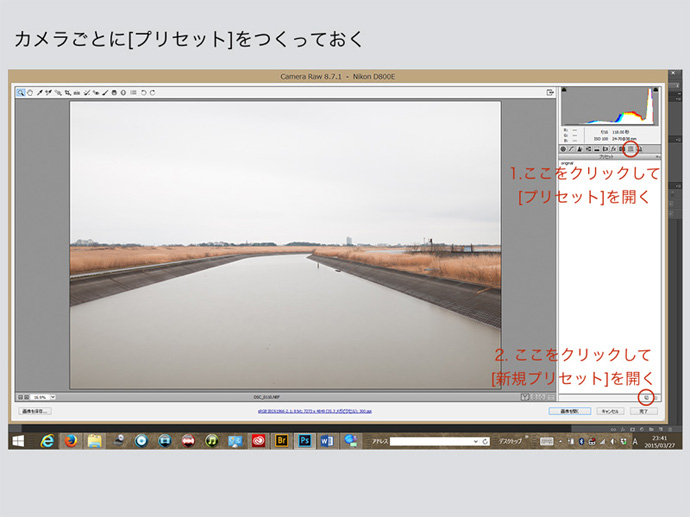Select the Graduated Filter tool
Screen dimensions: 690x517
[x=114, y=93]
